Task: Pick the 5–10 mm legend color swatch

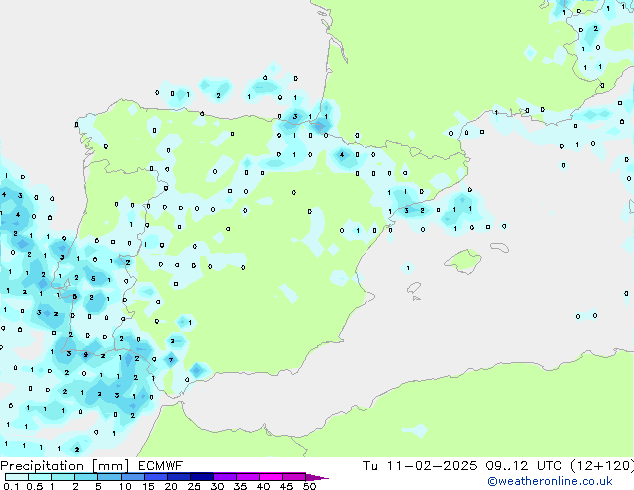Action: [x=109, y=477]
